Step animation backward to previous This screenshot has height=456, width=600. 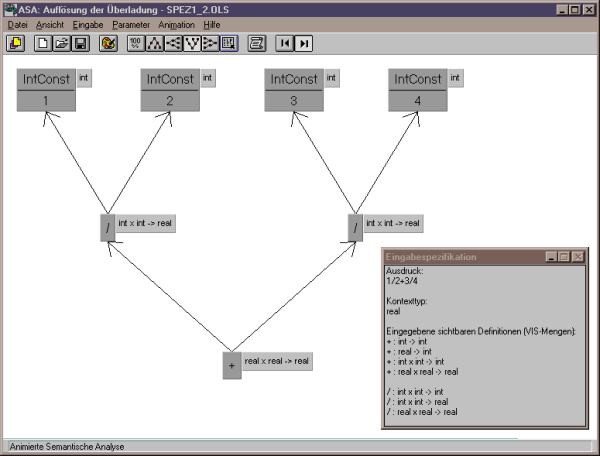285,43
